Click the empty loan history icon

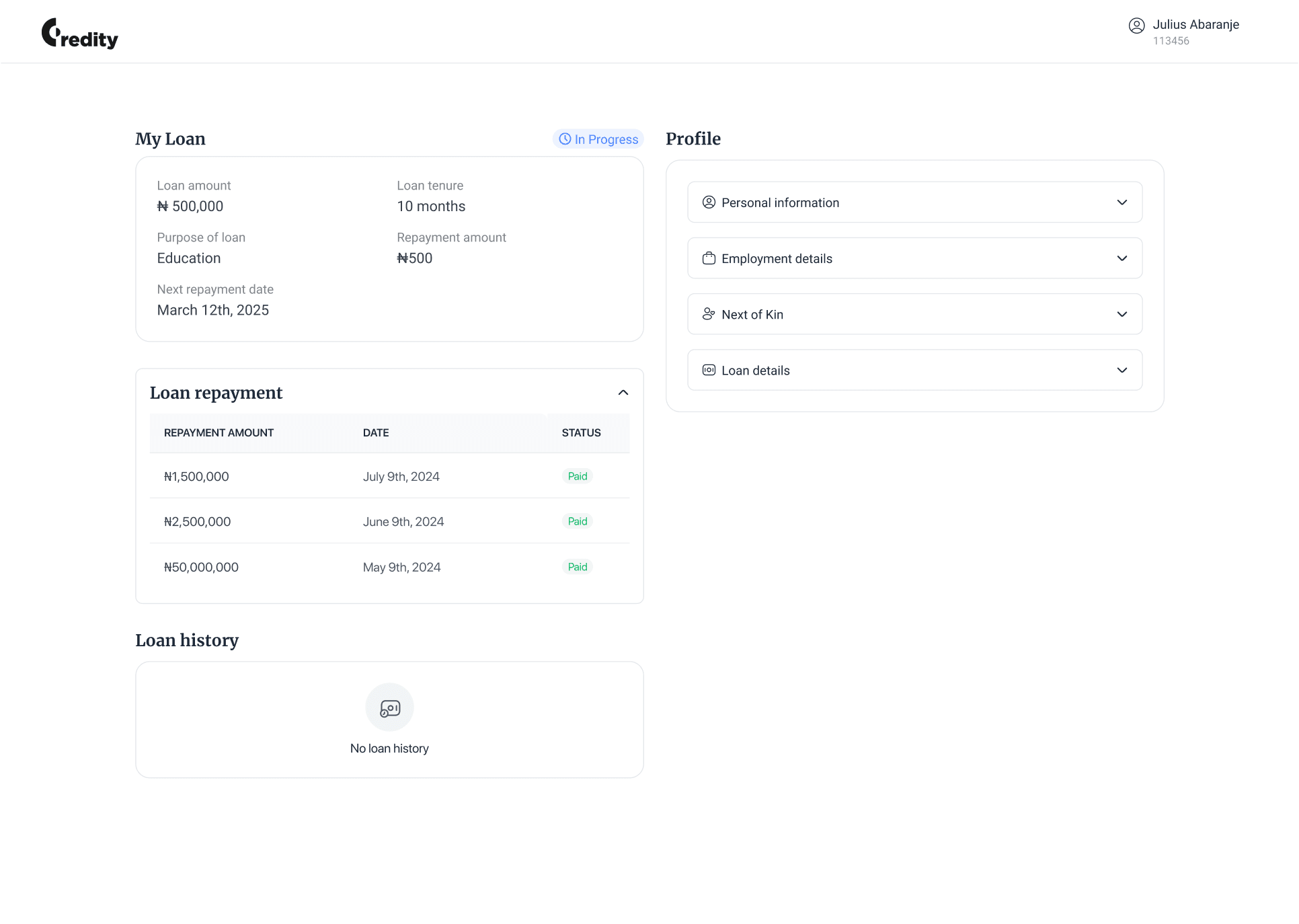point(389,707)
